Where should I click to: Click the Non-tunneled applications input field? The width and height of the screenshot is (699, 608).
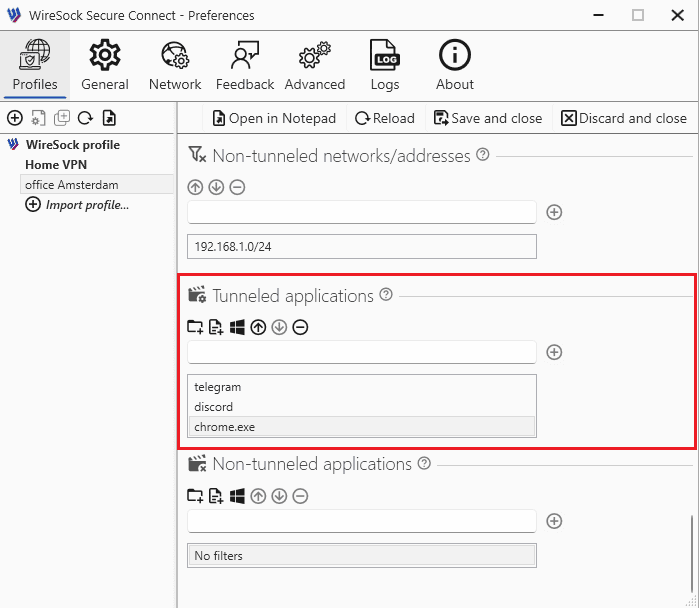coord(361,521)
